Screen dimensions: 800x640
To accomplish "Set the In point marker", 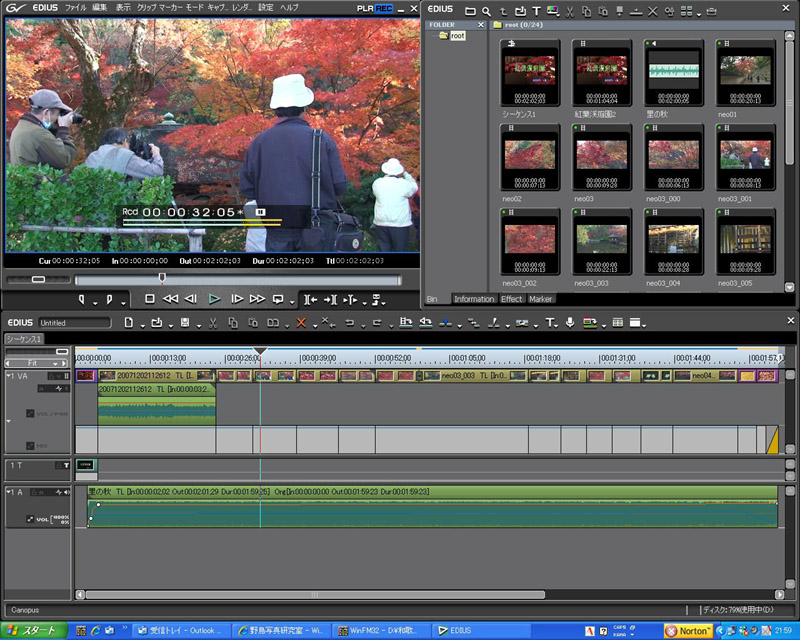I will (82, 300).
